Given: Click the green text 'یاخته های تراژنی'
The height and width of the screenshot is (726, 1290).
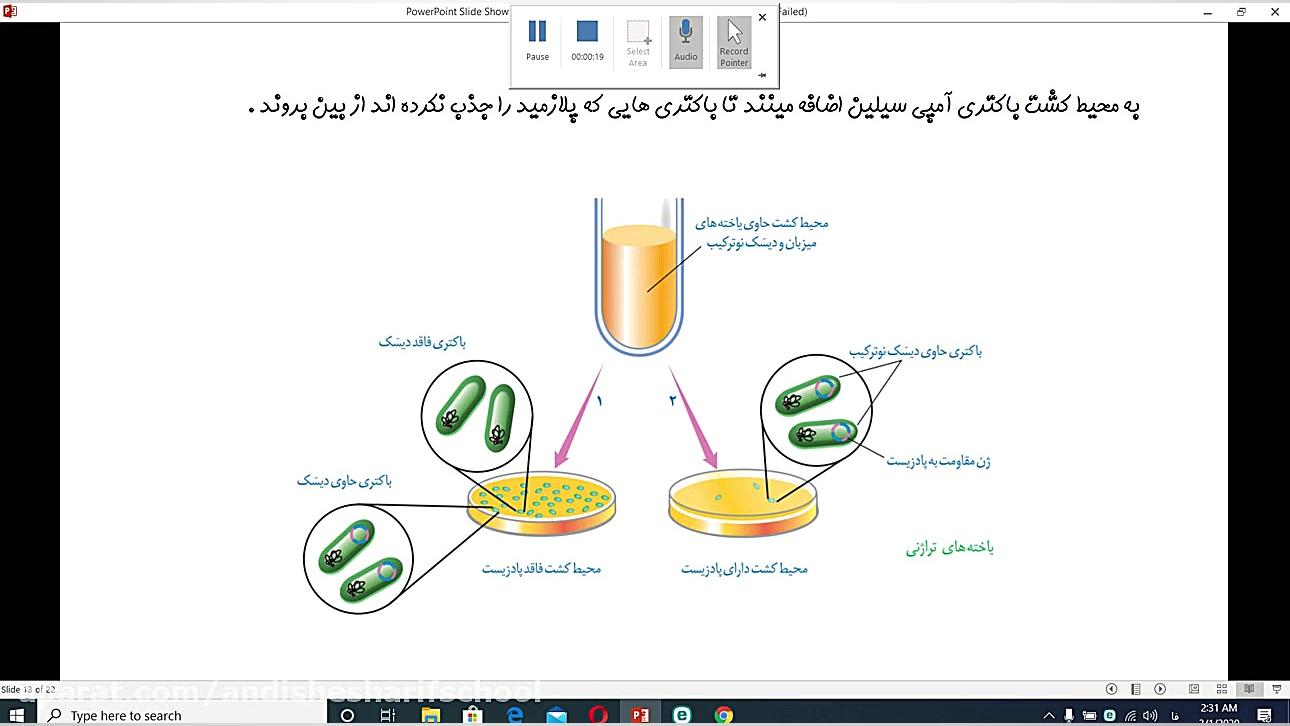Looking at the screenshot, I should point(950,548).
